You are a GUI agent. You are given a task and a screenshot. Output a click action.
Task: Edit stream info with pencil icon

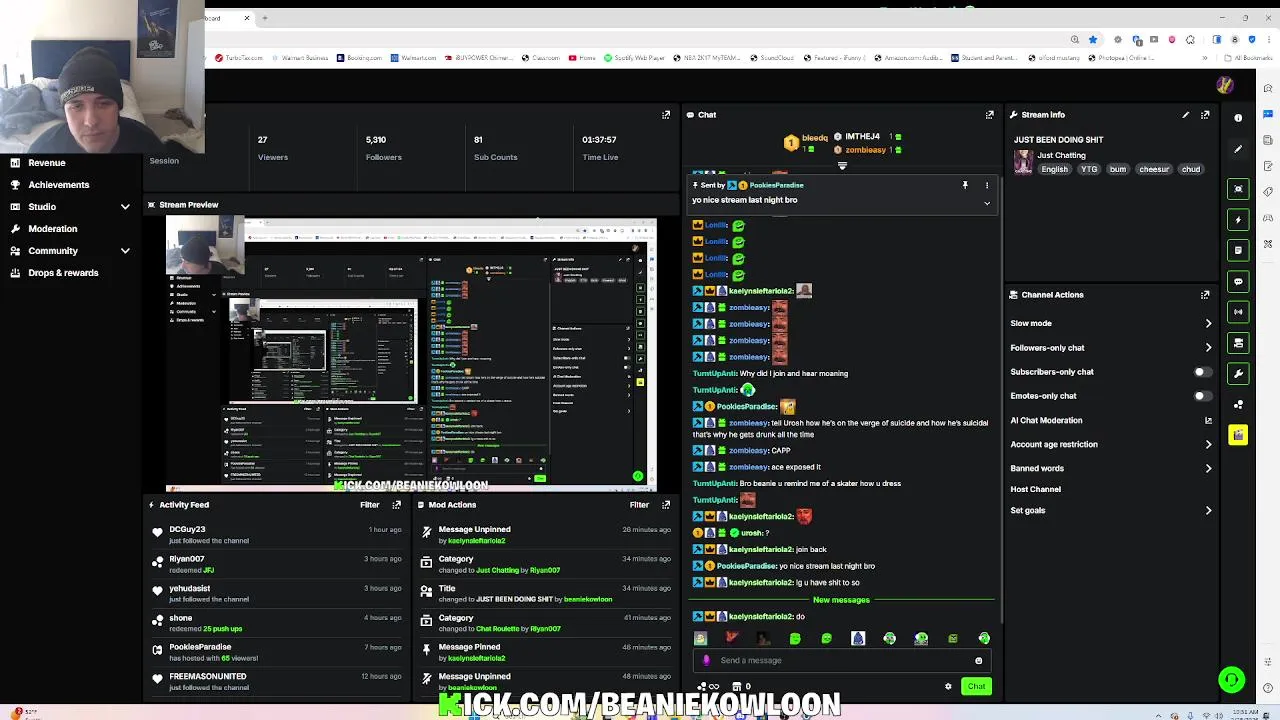pos(1186,115)
